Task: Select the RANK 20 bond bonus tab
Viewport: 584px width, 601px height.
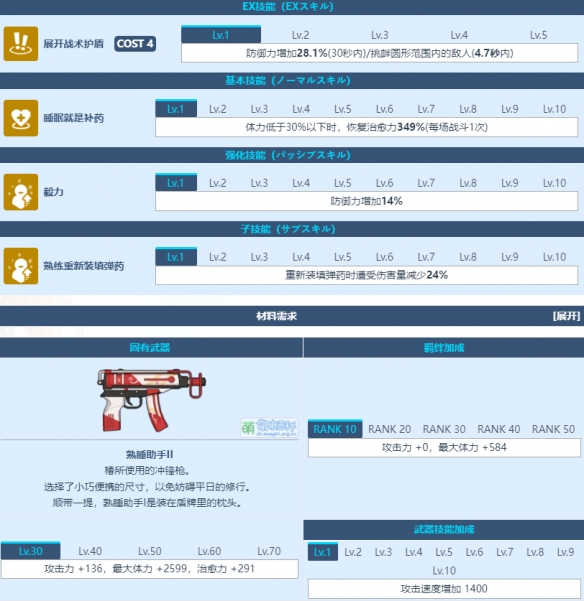Action: (x=389, y=429)
